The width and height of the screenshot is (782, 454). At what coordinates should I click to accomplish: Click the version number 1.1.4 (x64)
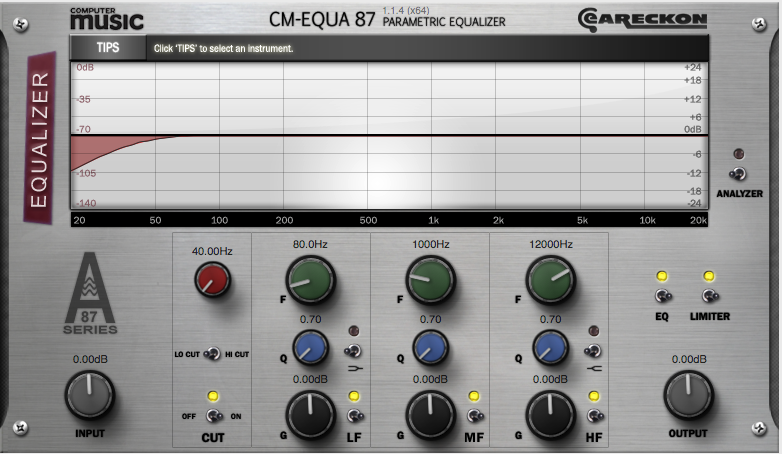406,10
